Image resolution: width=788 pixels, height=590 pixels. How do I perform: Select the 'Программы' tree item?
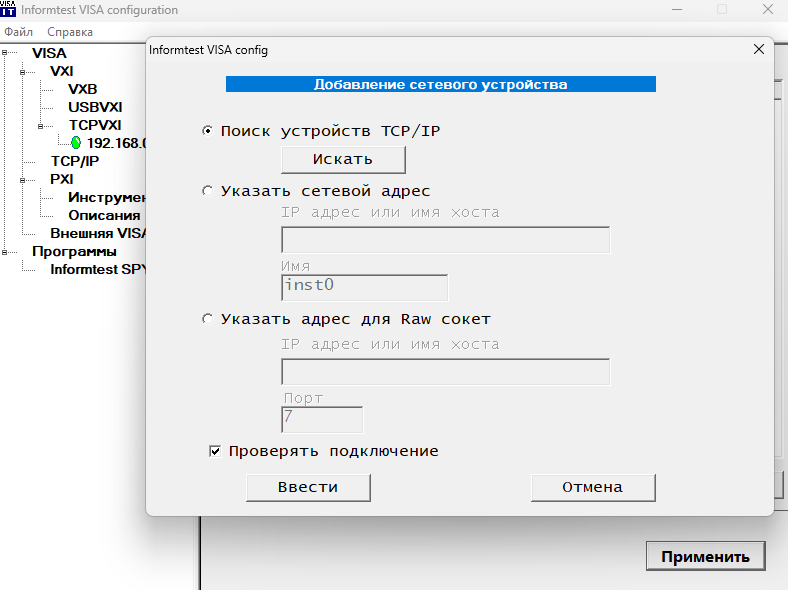[x=74, y=251]
